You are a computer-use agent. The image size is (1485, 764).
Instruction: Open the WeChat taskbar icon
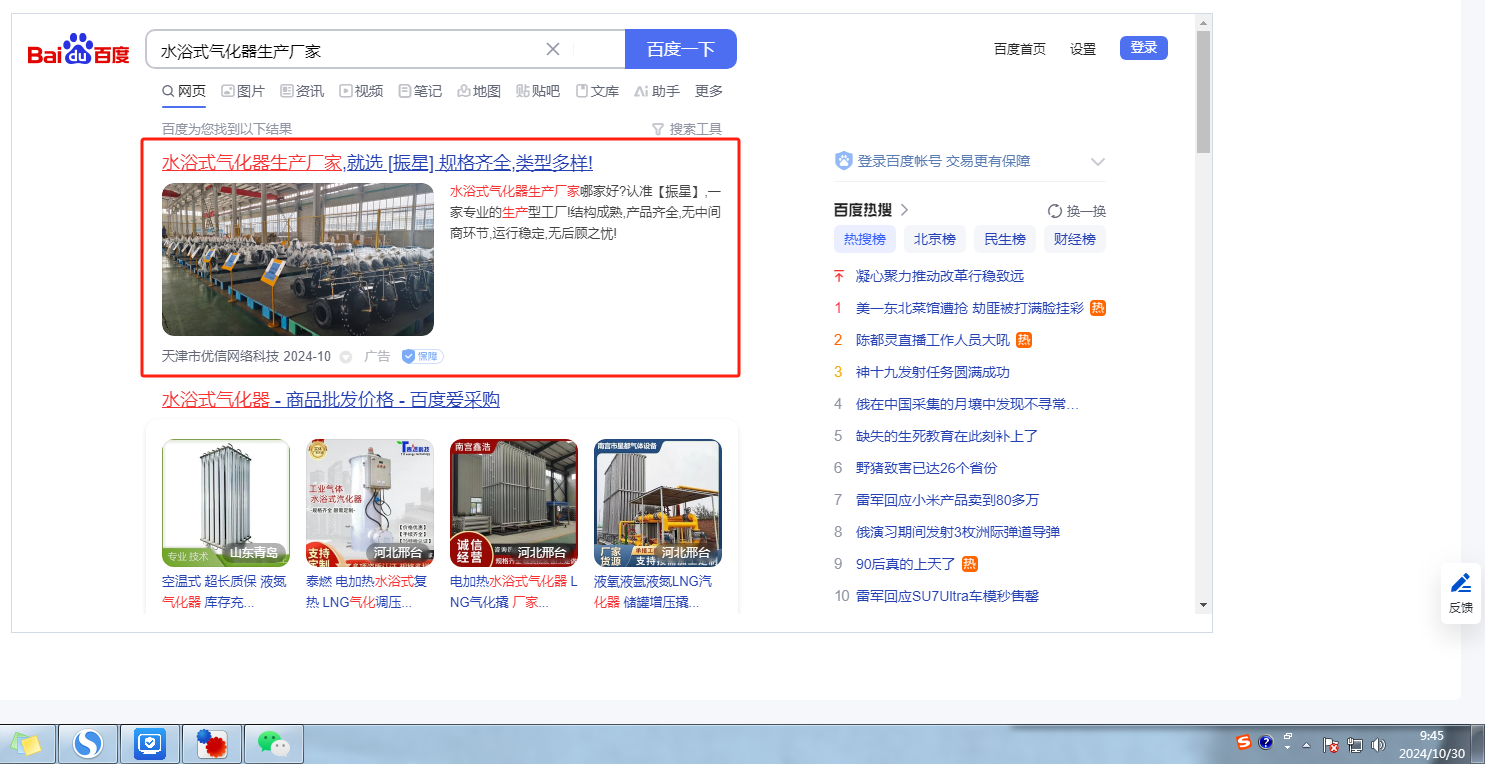click(273, 743)
